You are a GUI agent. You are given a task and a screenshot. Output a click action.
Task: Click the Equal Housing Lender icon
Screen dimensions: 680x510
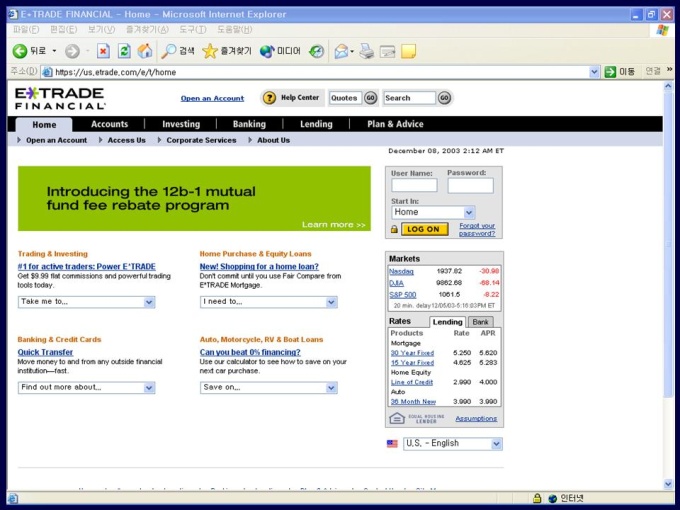point(397,418)
